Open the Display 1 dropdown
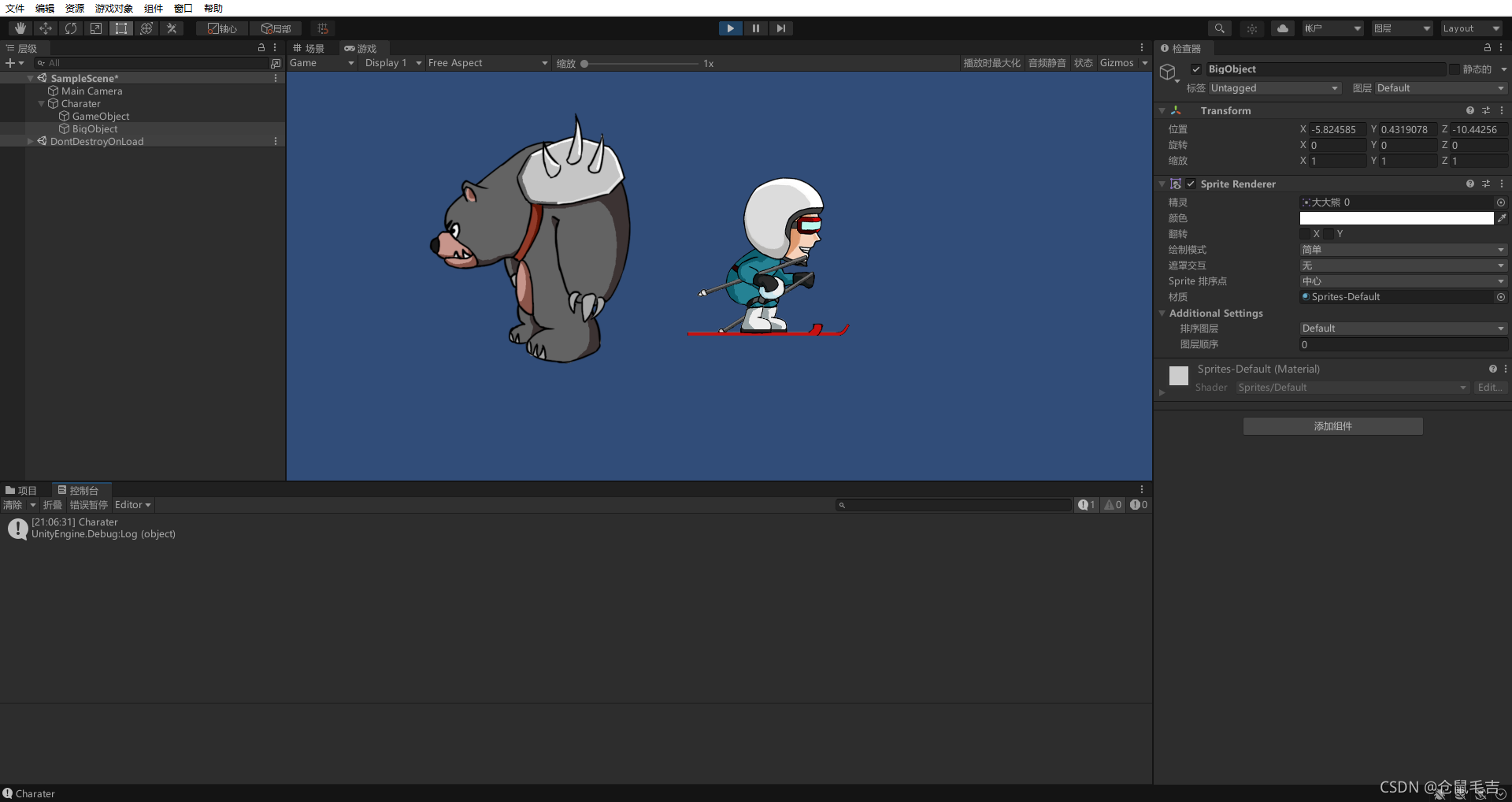This screenshot has width=1512, height=802. [x=392, y=63]
